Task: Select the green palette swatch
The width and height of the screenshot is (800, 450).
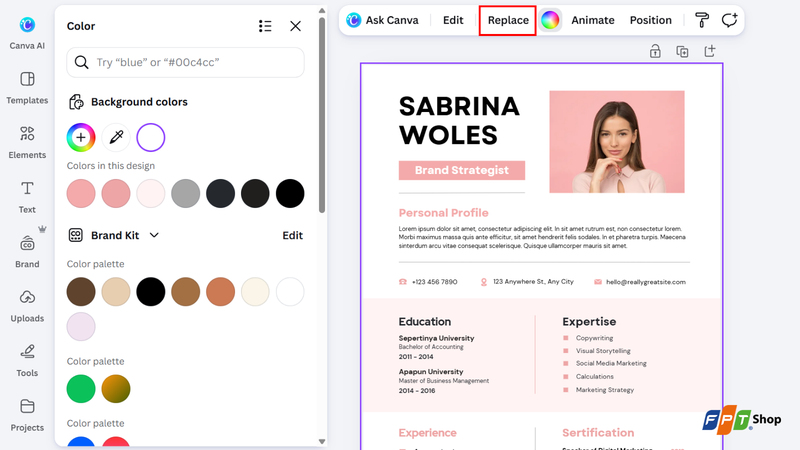Action: tap(81, 389)
